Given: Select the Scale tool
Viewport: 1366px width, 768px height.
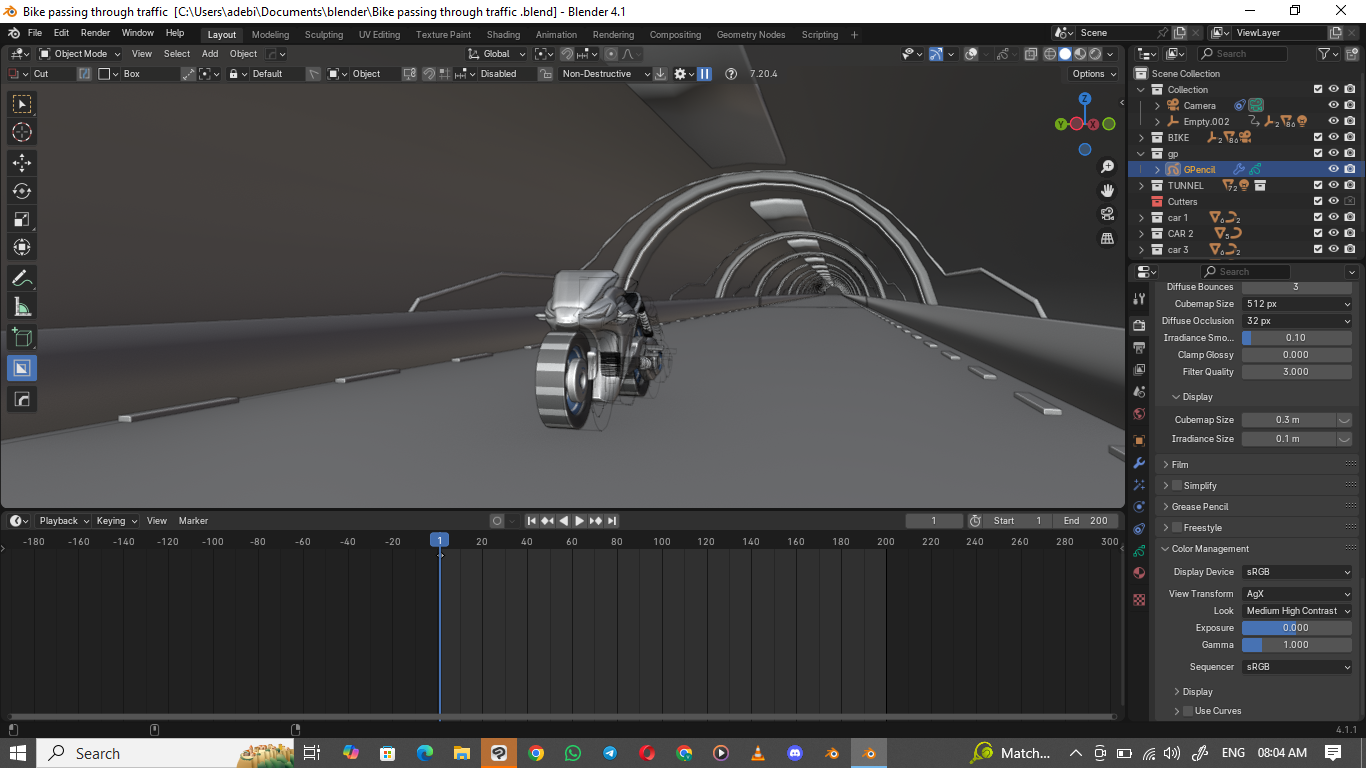Looking at the screenshot, I should click(x=22, y=219).
